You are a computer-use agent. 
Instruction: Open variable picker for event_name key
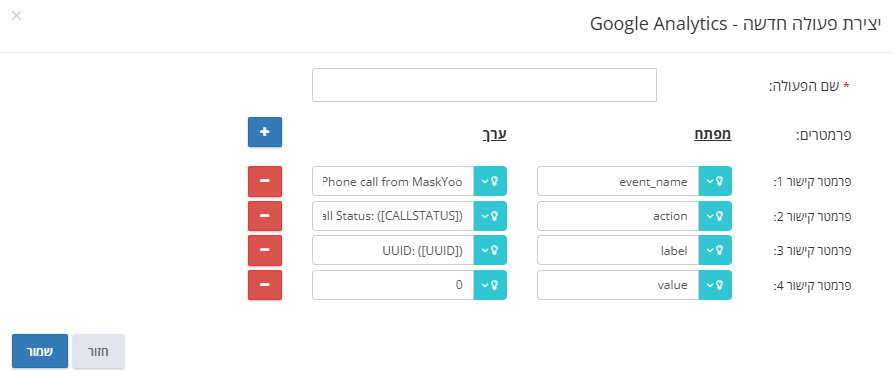715,181
